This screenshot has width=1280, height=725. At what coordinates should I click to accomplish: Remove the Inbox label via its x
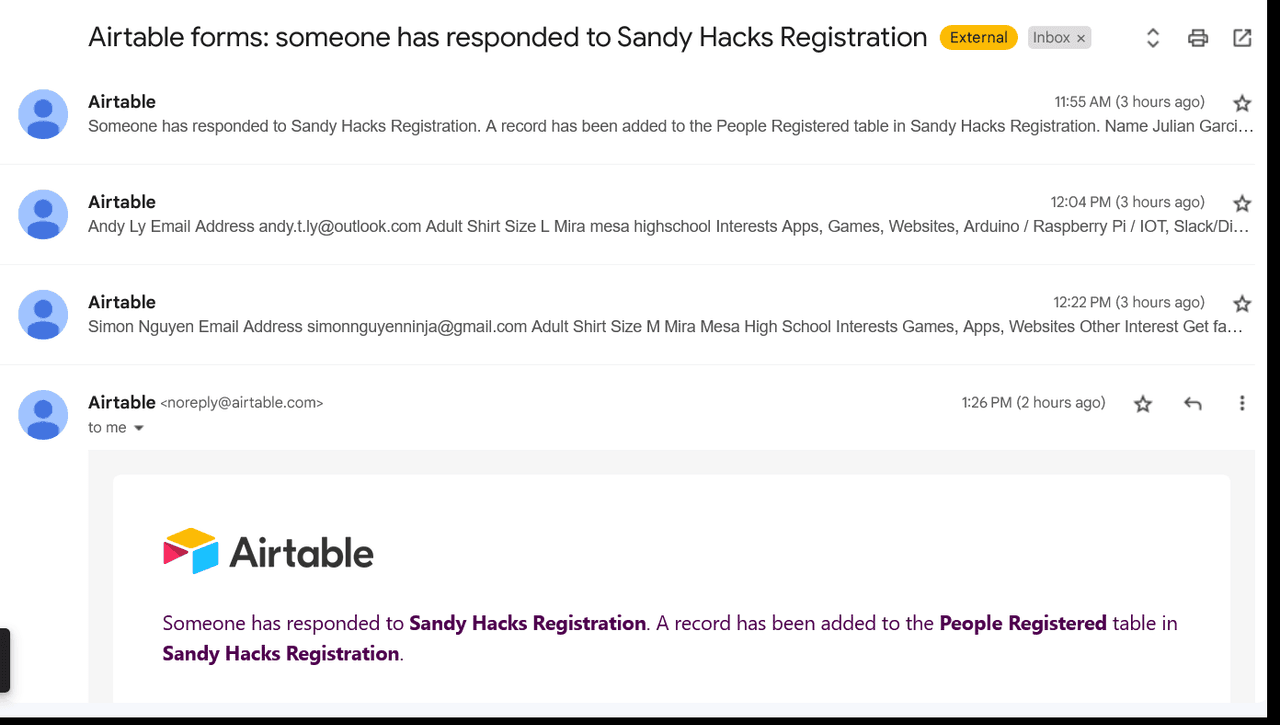pos(1081,38)
